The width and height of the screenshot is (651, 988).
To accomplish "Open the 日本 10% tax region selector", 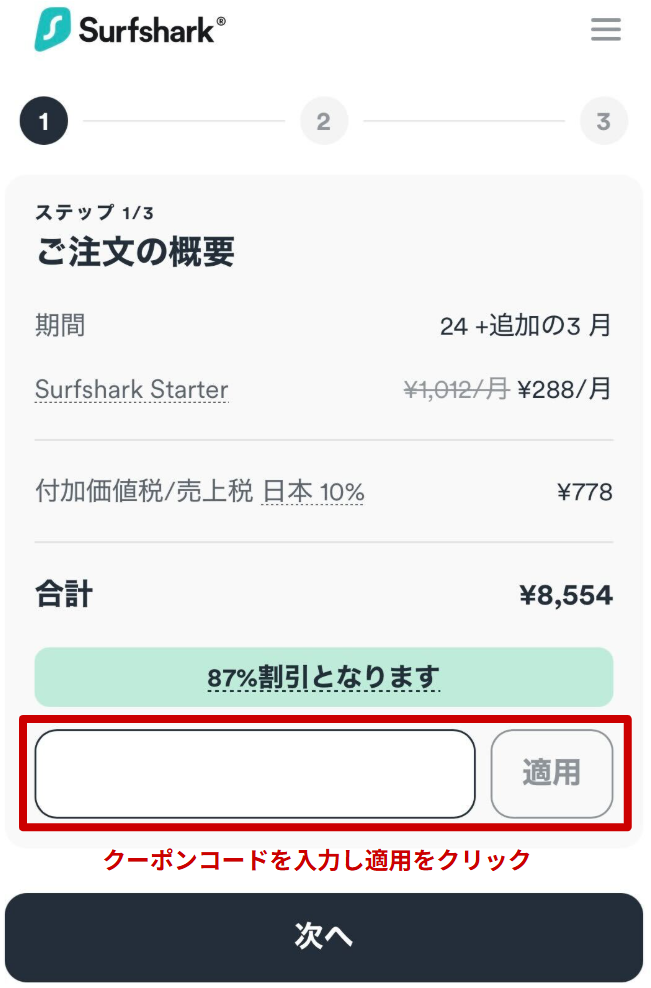I will (313, 492).
